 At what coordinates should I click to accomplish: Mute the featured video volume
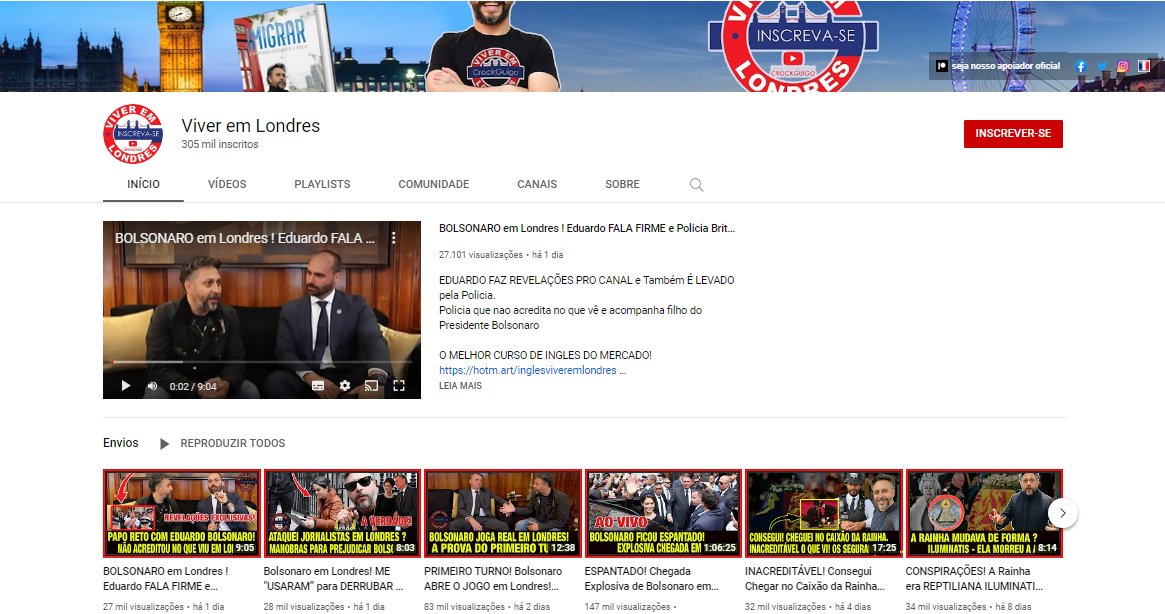pyautogui.click(x=152, y=386)
